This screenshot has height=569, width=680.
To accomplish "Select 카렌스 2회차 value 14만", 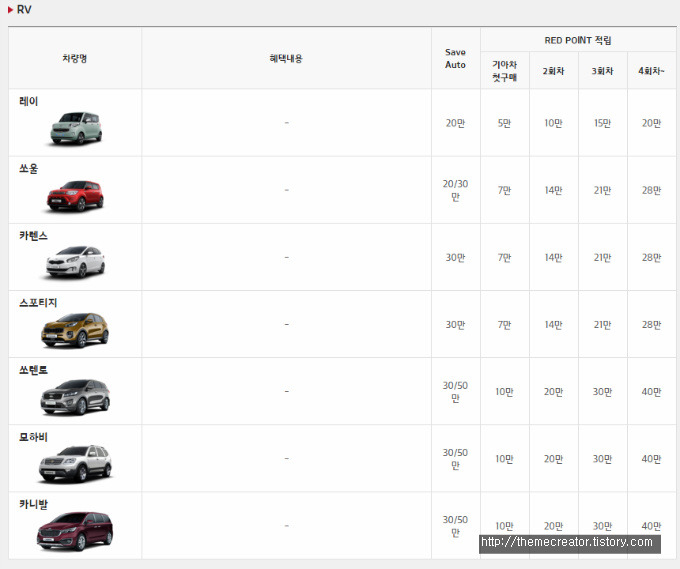I will (553, 258).
